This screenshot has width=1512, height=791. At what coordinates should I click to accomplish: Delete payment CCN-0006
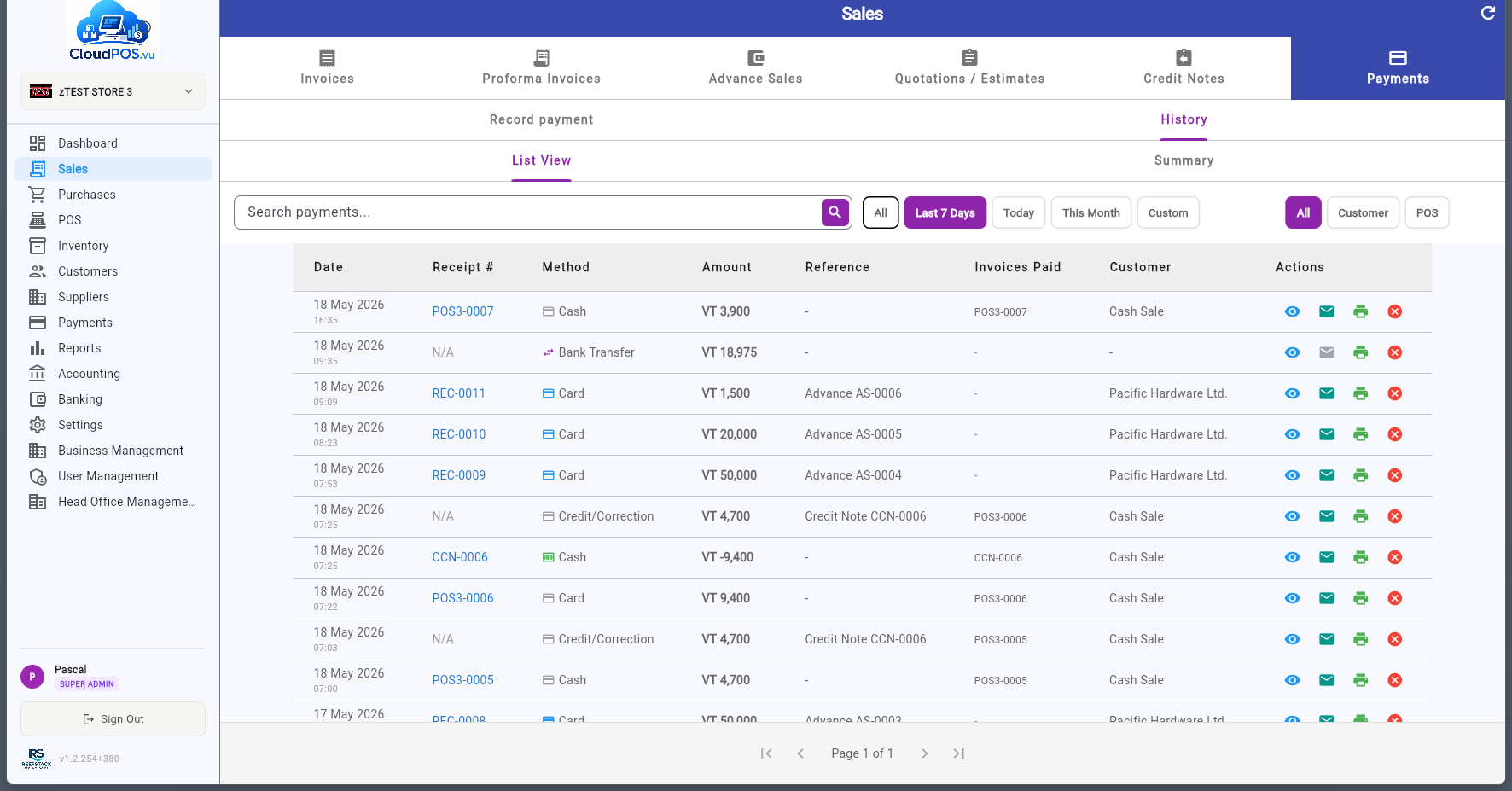tap(1395, 557)
